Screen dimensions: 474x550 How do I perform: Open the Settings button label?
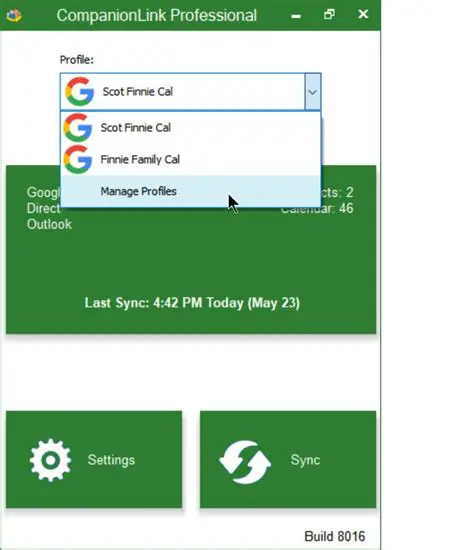click(111, 460)
